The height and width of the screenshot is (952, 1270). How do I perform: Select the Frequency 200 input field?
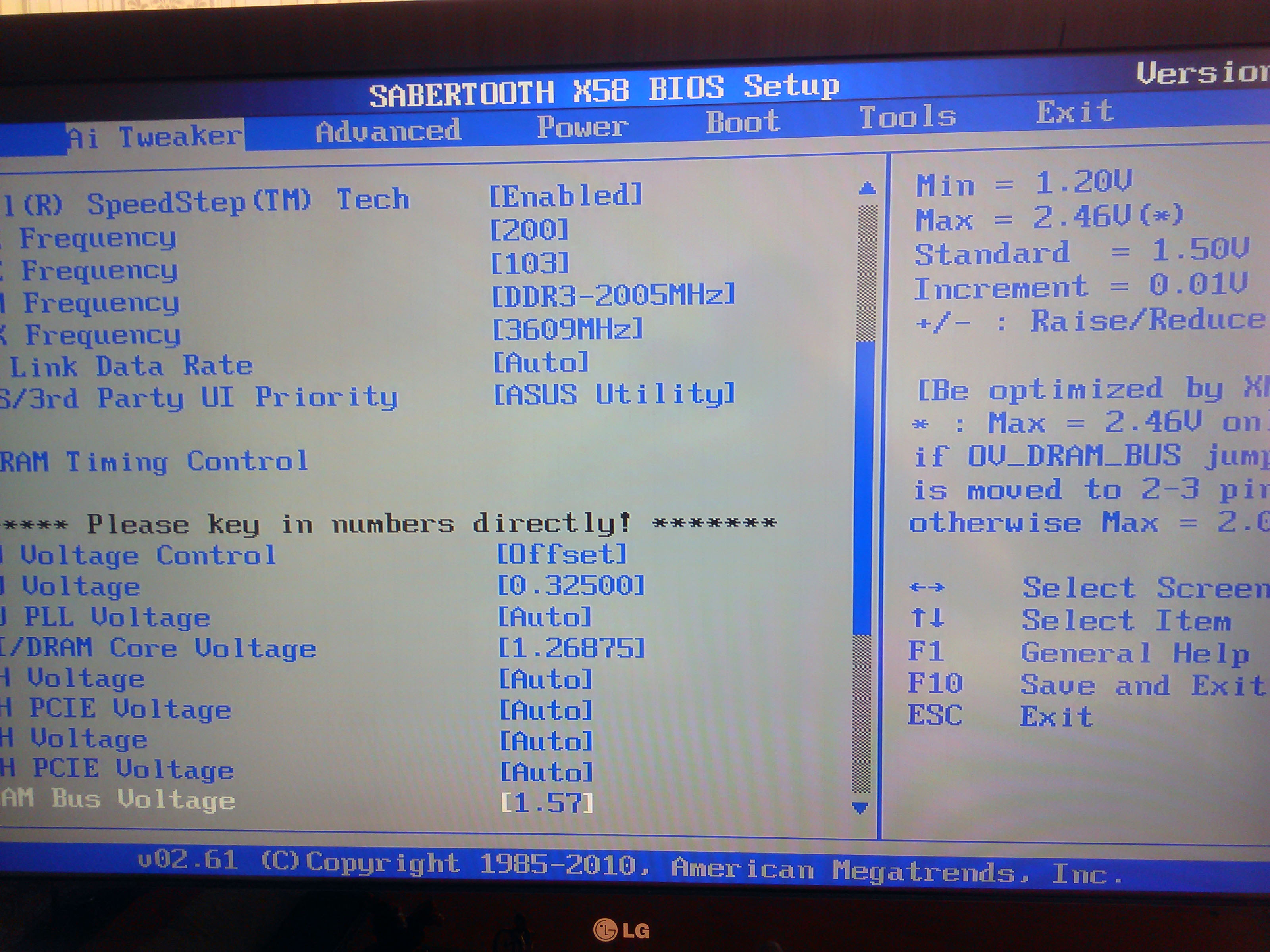click(x=529, y=230)
